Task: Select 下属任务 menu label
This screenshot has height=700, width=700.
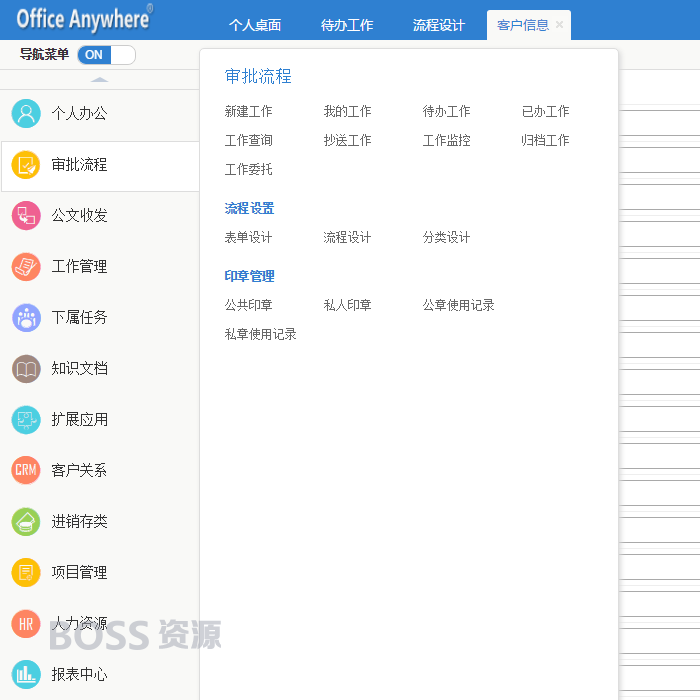Action: click(x=79, y=317)
